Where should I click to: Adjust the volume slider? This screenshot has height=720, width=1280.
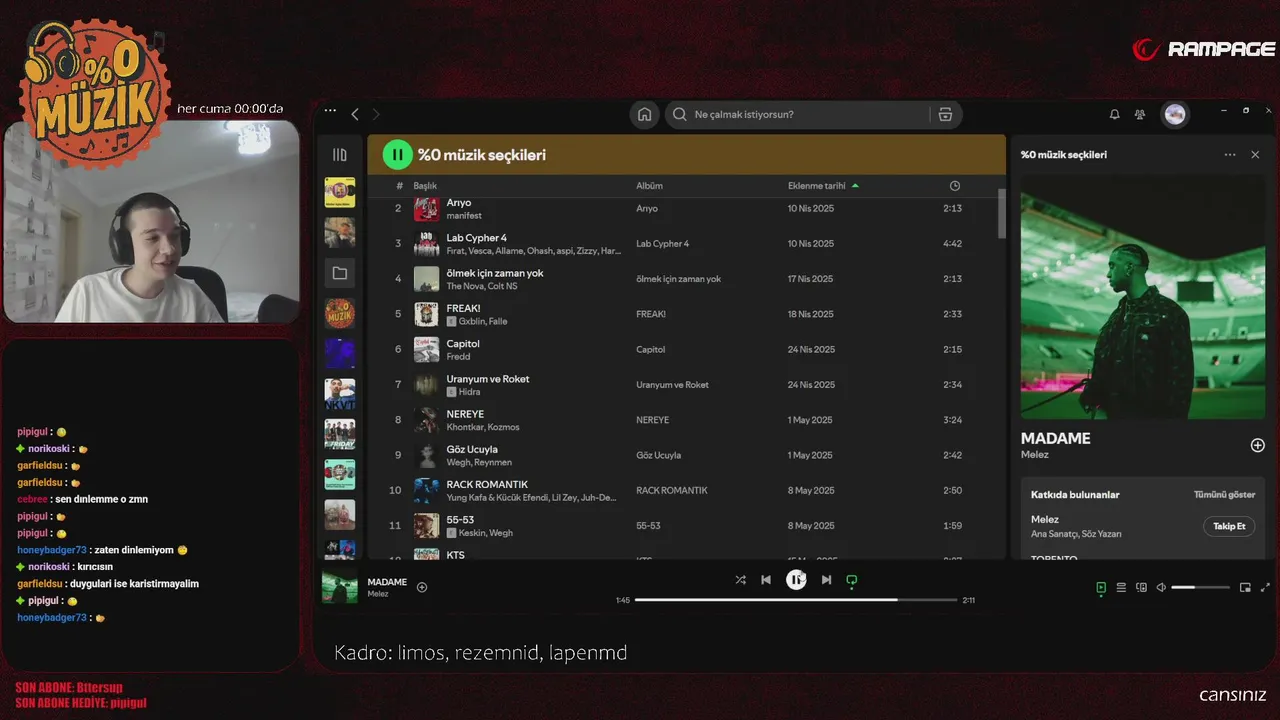1199,588
